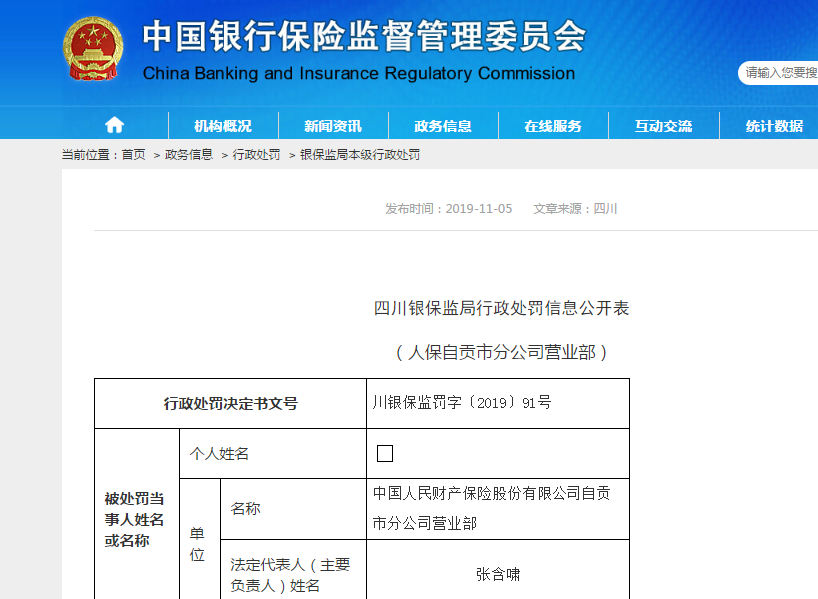The height and width of the screenshot is (599, 818).
Task: Open the 统计数据 menu
Action: (774, 126)
